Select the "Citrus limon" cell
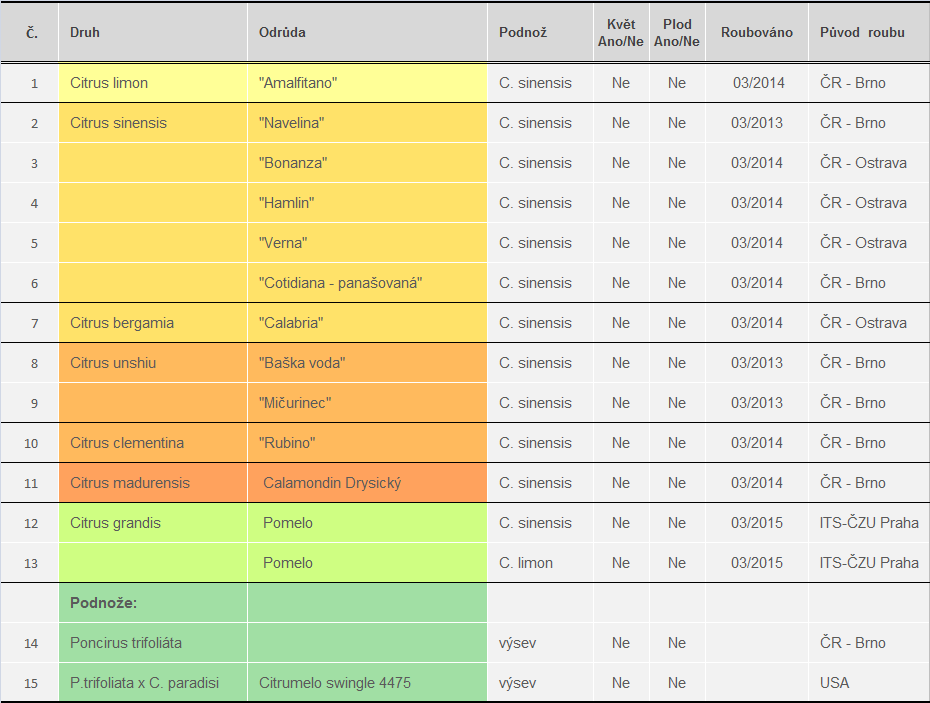Screen dimensions: 930x703 tap(109, 83)
